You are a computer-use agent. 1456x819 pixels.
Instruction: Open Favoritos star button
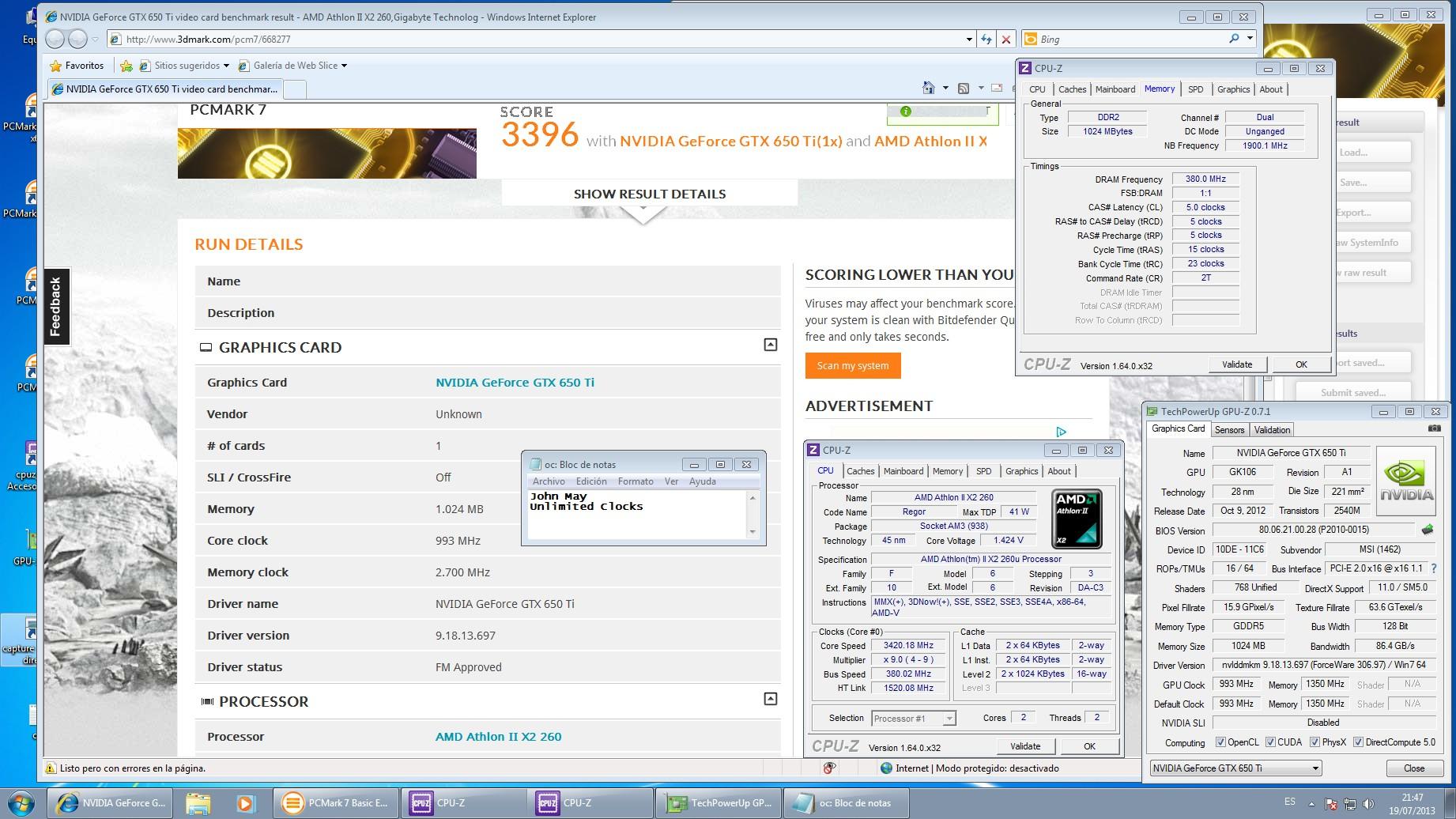point(77,66)
